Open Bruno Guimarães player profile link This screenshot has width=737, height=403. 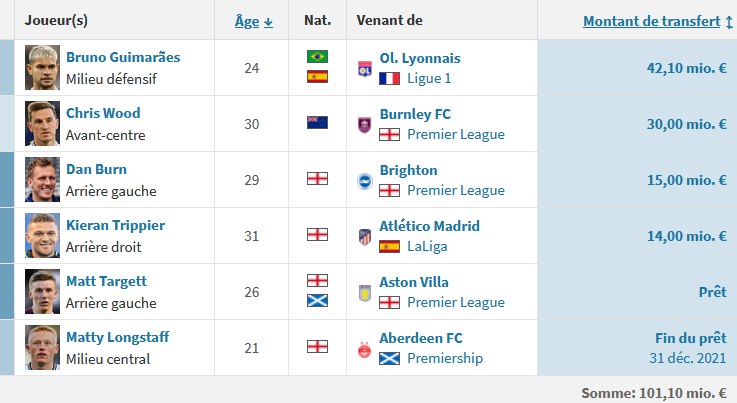pyautogui.click(x=123, y=57)
